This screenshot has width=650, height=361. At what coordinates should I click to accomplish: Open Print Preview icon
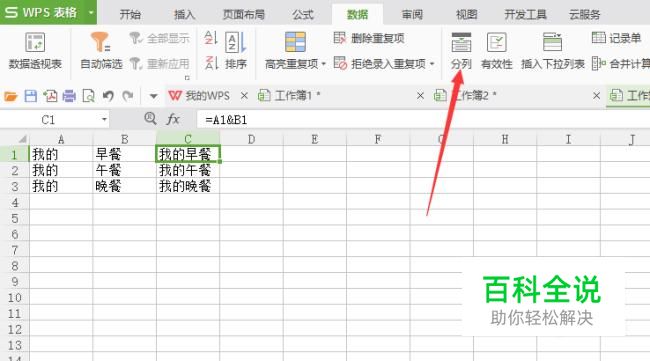[88, 97]
